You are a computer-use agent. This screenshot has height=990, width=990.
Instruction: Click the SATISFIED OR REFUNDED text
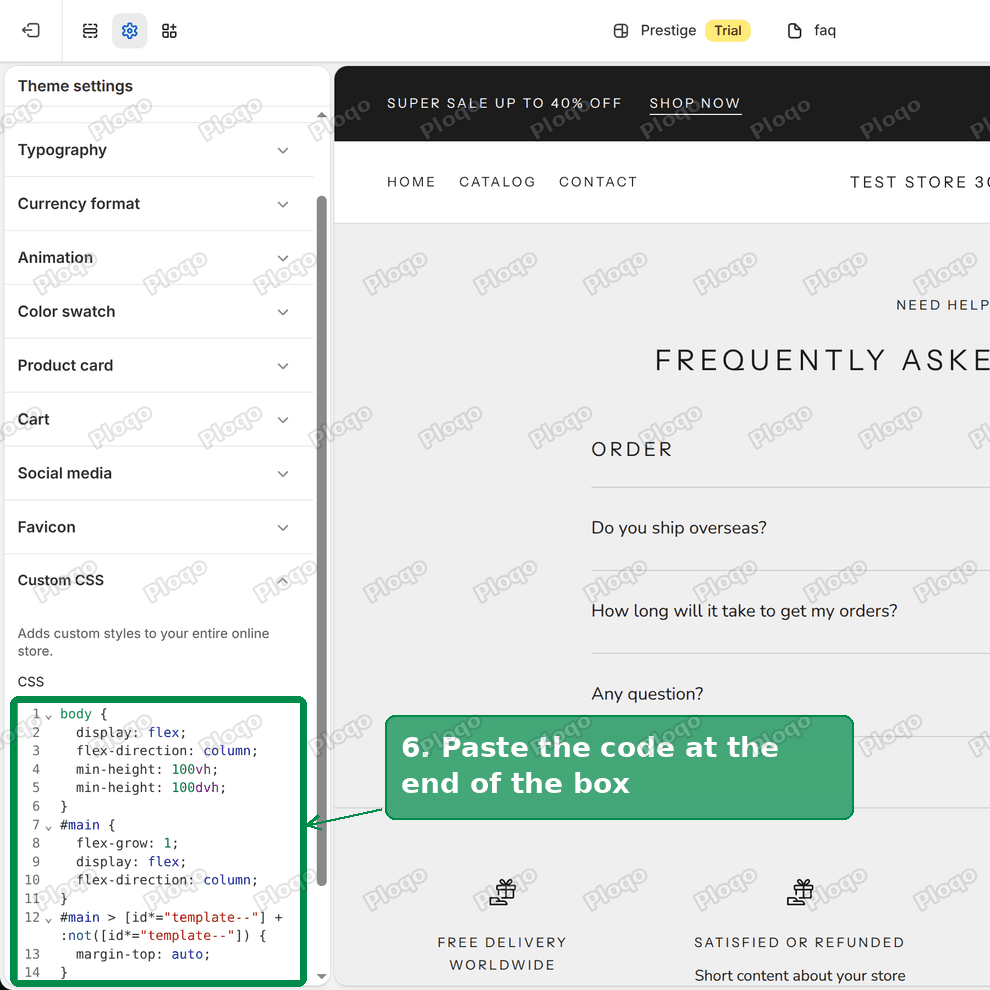click(x=799, y=943)
